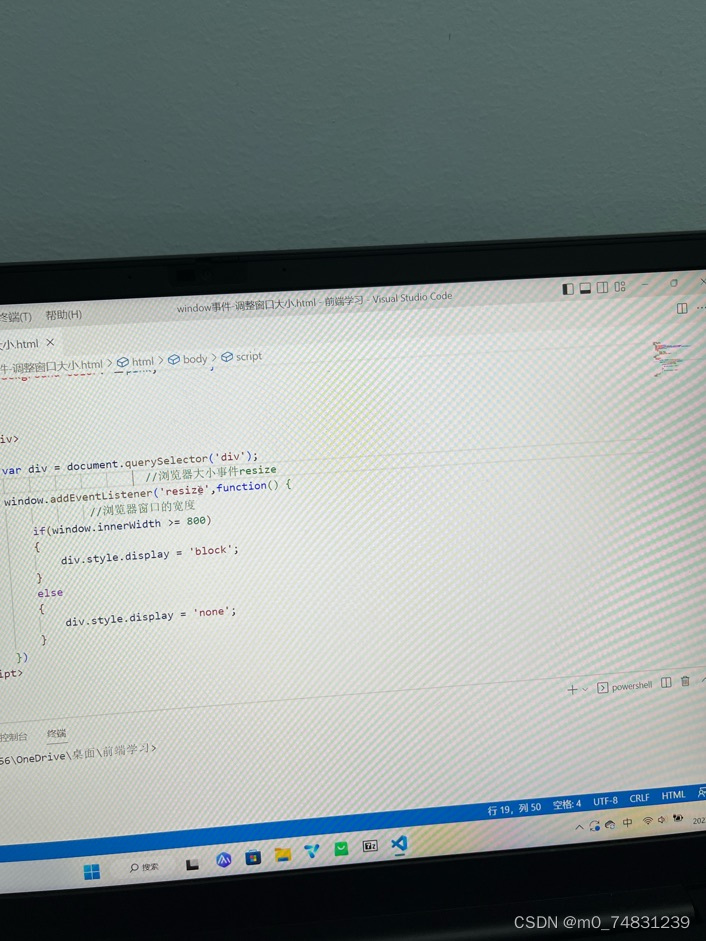The image size is (706, 941).
Task: Toggle the primary side bar layout icon
Action: (567, 289)
